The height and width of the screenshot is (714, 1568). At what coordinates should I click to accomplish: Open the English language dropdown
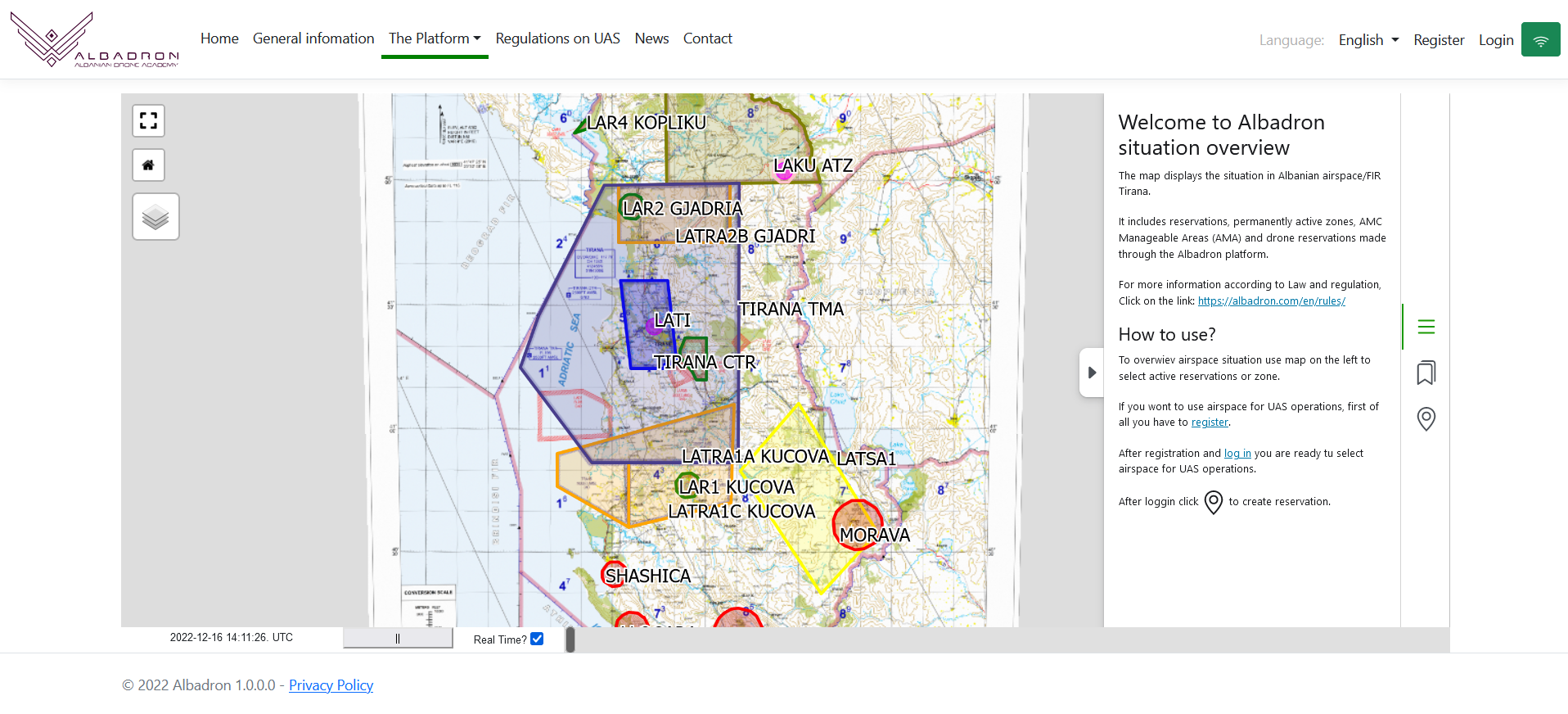click(1368, 40)
